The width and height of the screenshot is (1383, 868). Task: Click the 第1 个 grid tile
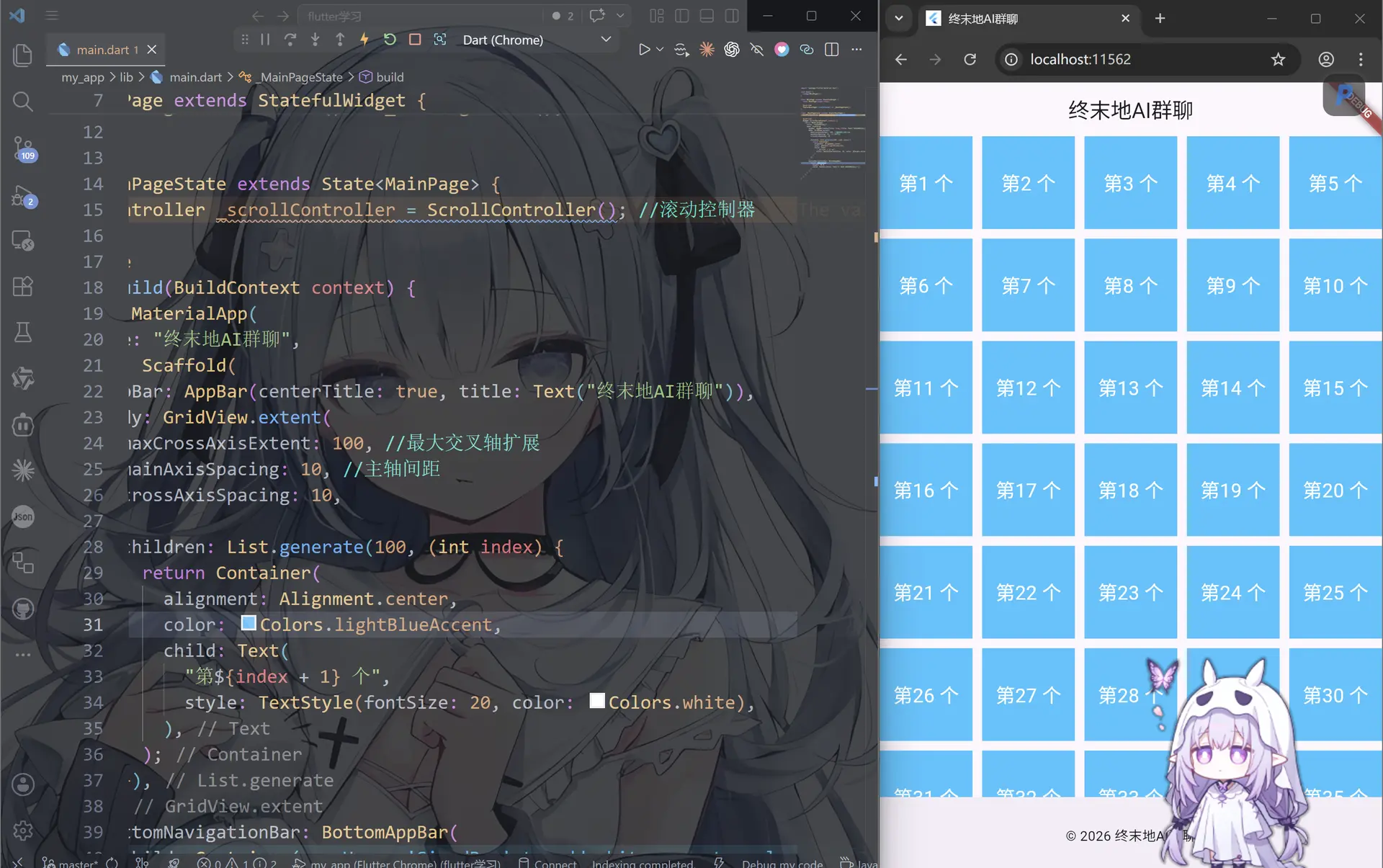(926, 183)
